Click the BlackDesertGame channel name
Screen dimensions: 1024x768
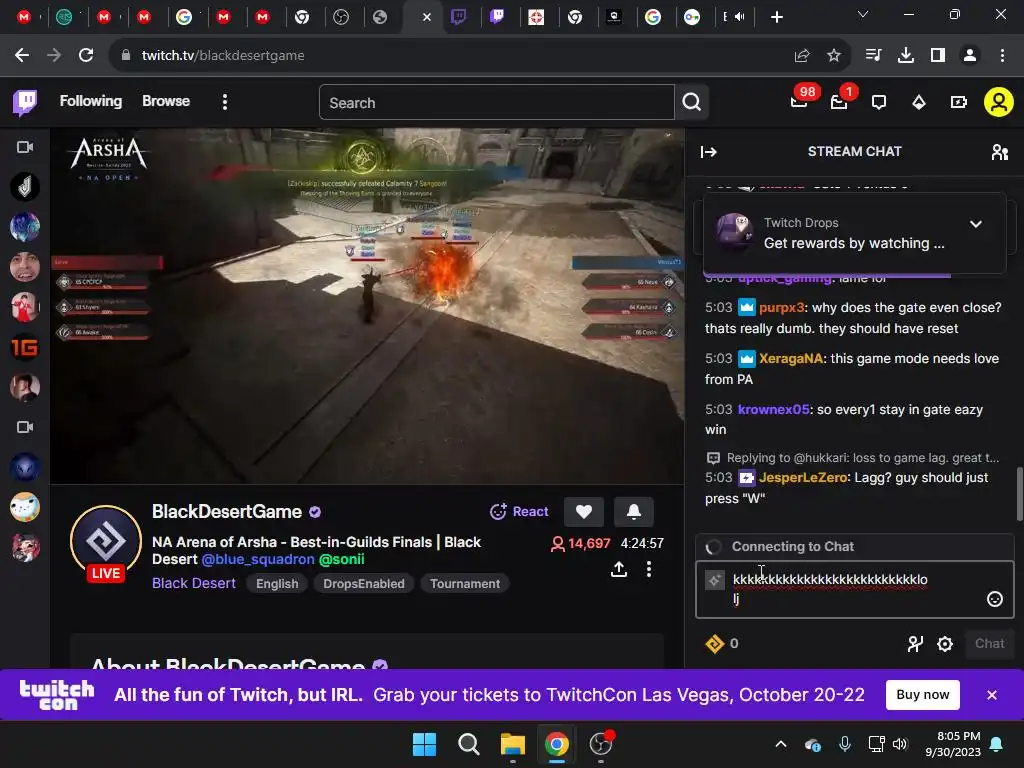(x=227, y=511)
